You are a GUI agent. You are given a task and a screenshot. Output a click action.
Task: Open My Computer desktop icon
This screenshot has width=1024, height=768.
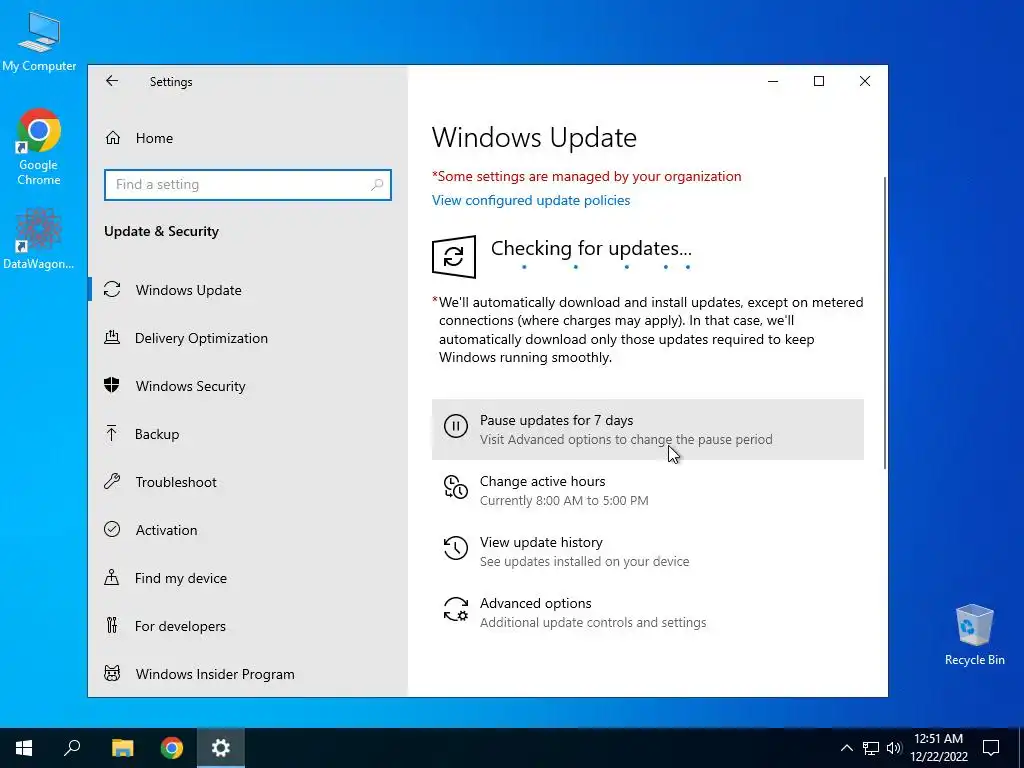click(x=39, y=40)
